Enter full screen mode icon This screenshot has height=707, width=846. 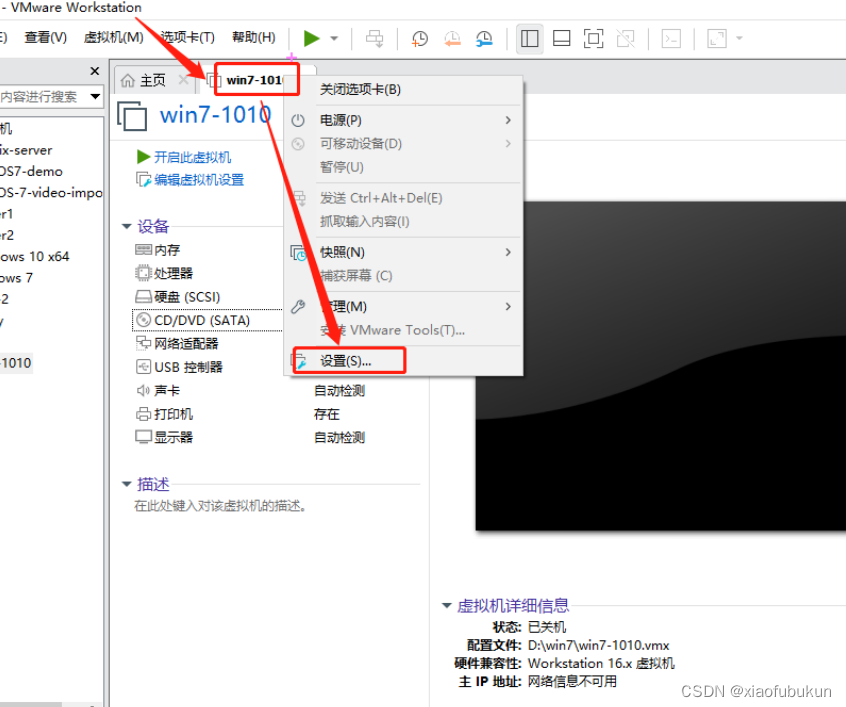[593, 38]
